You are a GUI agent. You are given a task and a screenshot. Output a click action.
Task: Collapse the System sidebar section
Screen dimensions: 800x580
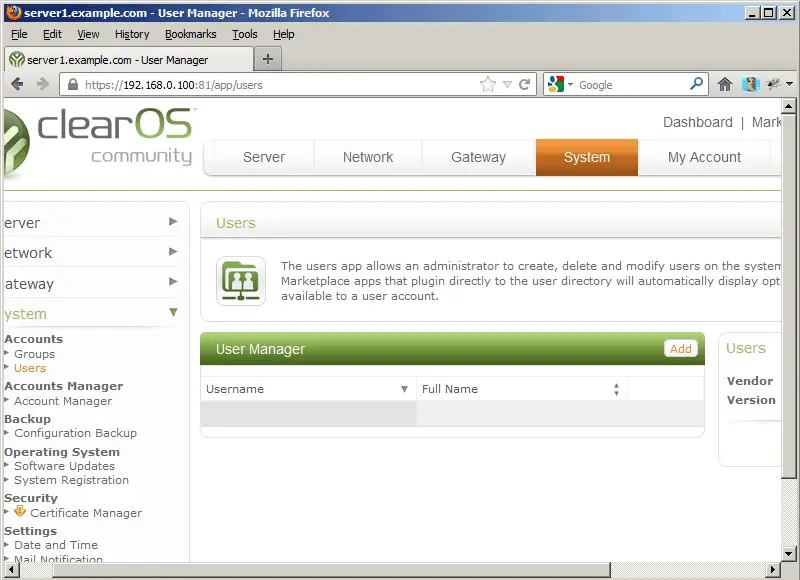[173, 313]
